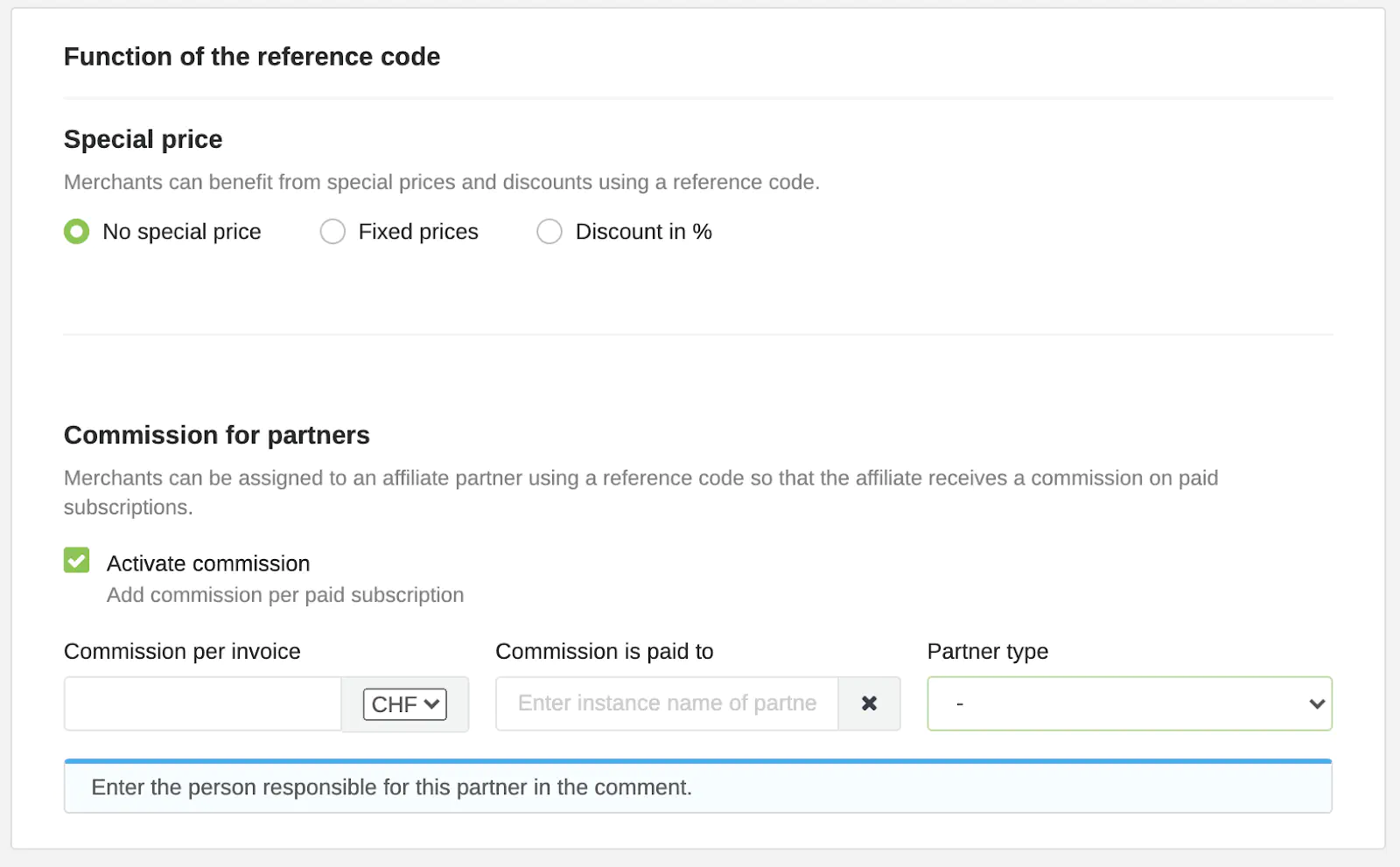Click the "Add commission per paid subscription" hint
This screenshot has width=1400, height=867.
point(285,595)
